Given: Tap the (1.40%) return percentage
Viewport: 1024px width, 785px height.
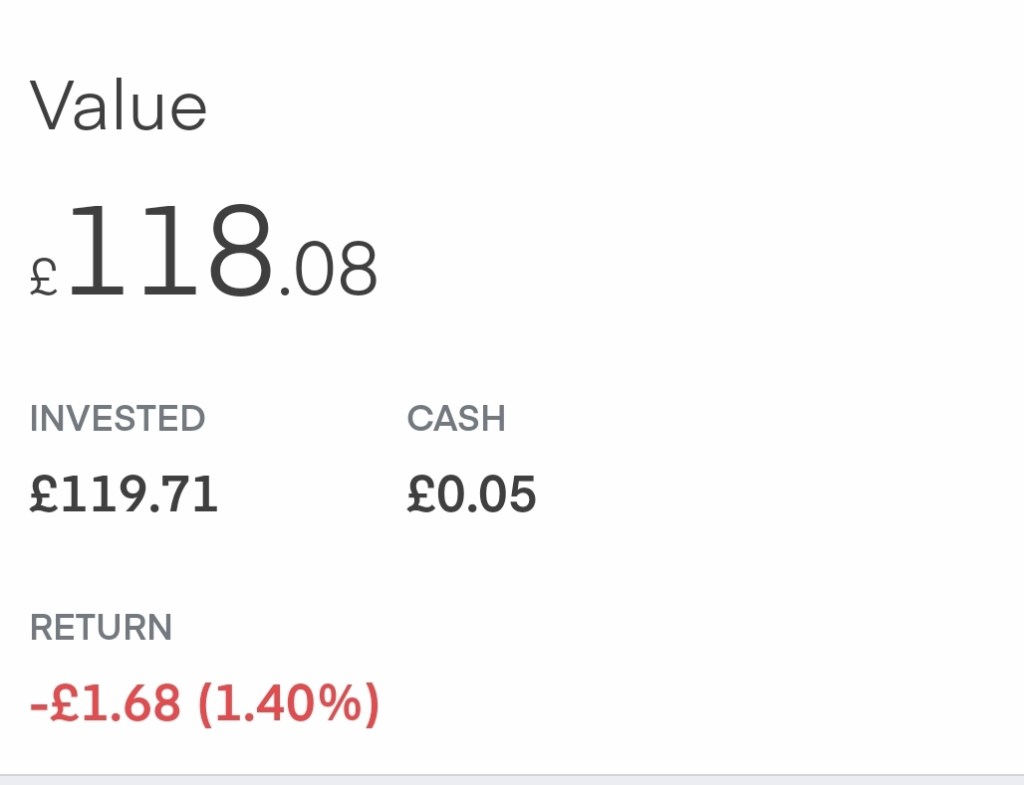Looking at the screenshot, I should point(288,703).
